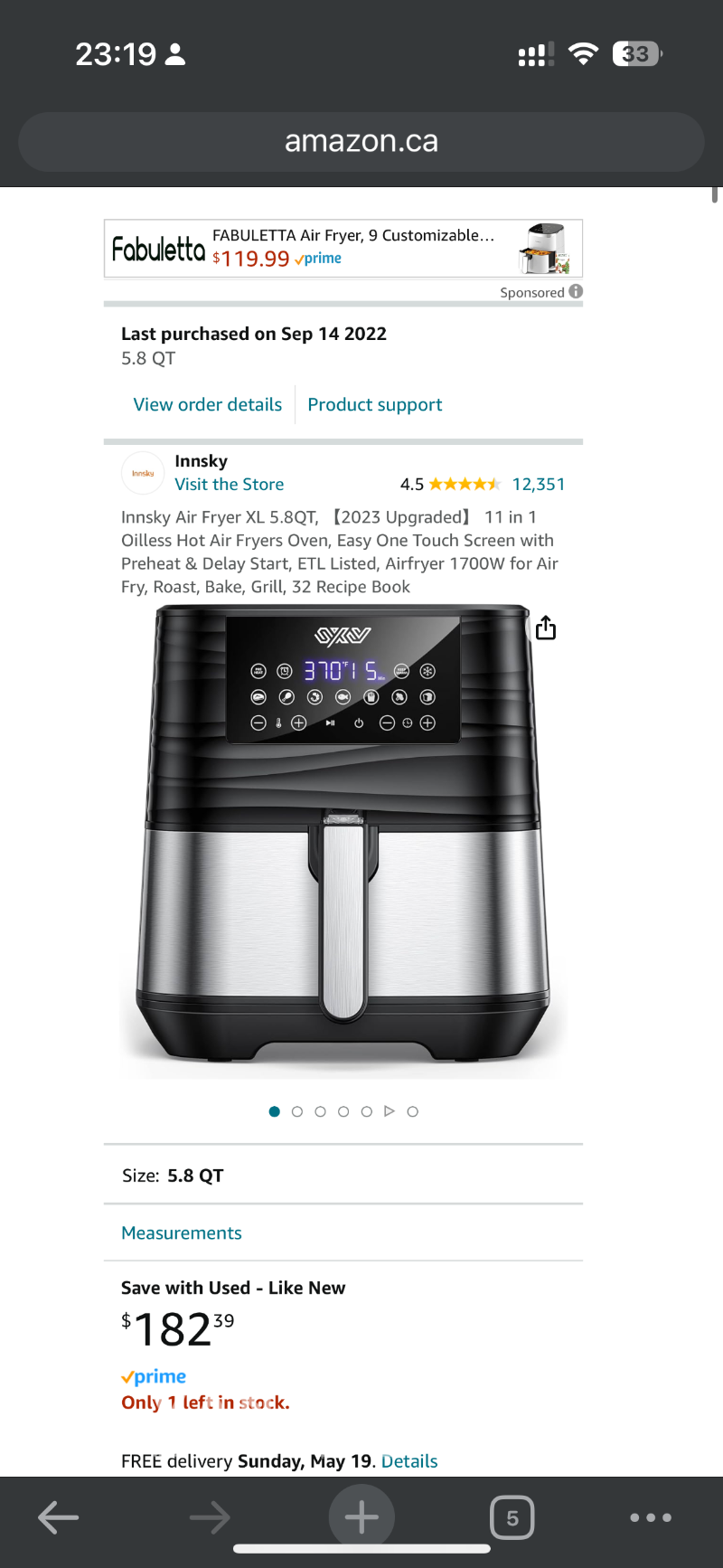Open Fabuletta Air Fryer sponsored ad

(343, 248)
